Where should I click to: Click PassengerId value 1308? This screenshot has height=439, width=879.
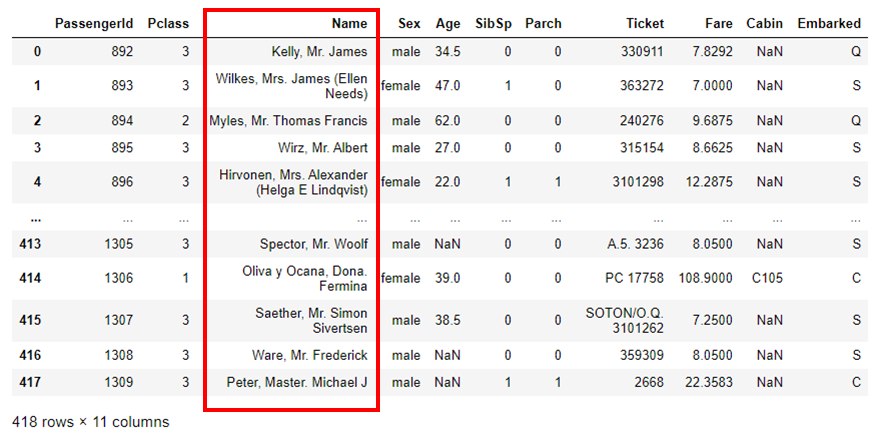119,355
